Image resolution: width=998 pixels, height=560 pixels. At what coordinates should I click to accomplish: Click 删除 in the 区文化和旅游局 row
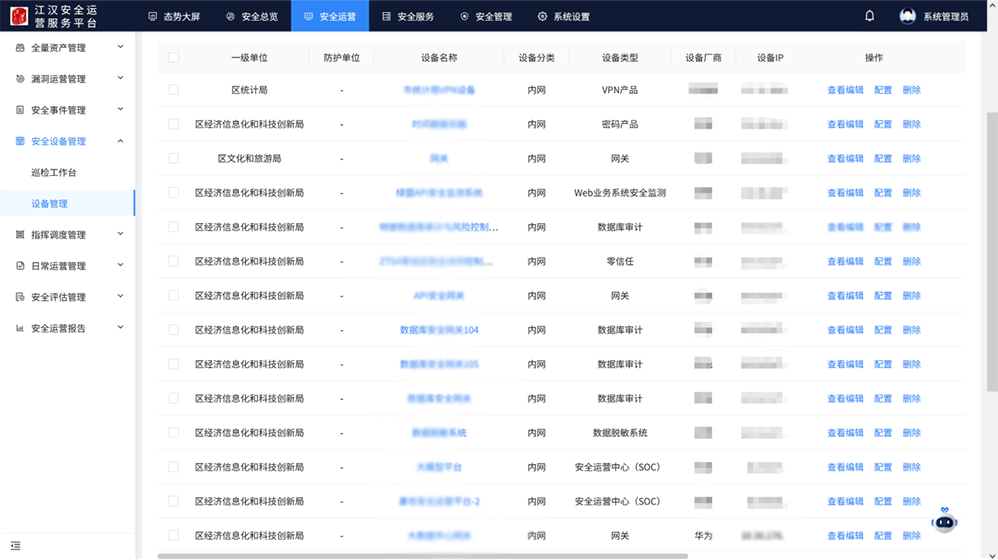tap(911, 158)
